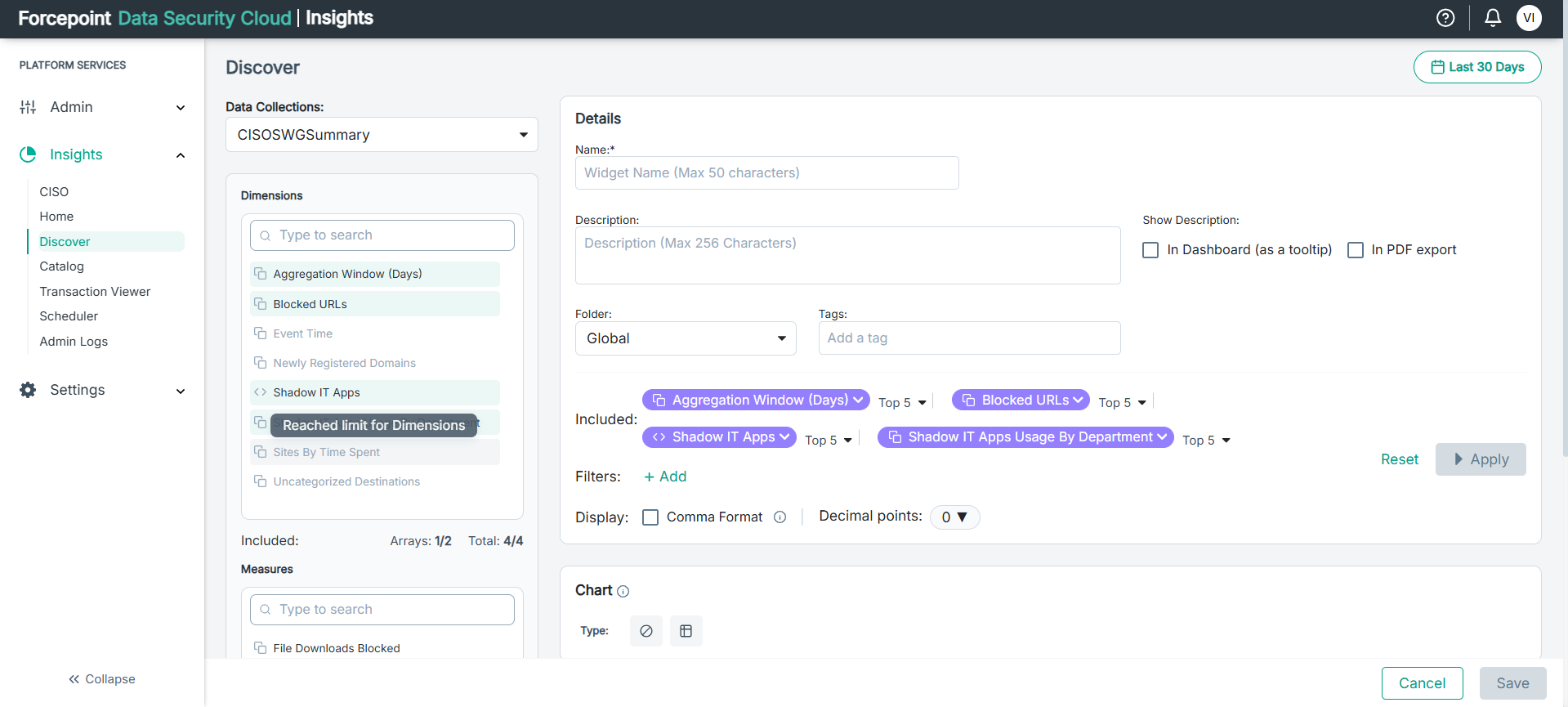Open the notifications bell icon
The width and height of the screenshot is (1568, 707).
[x=1492, y=18]
